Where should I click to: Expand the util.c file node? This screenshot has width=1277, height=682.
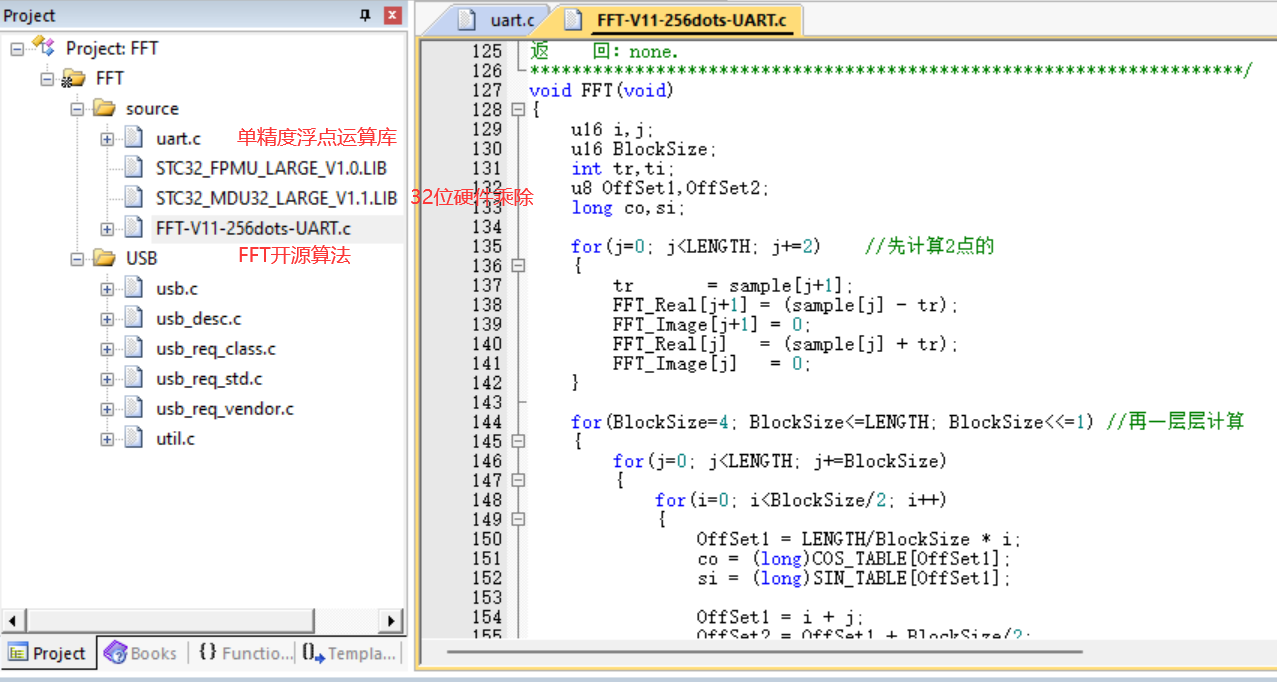pyautogui.click(x=107, y=438)
